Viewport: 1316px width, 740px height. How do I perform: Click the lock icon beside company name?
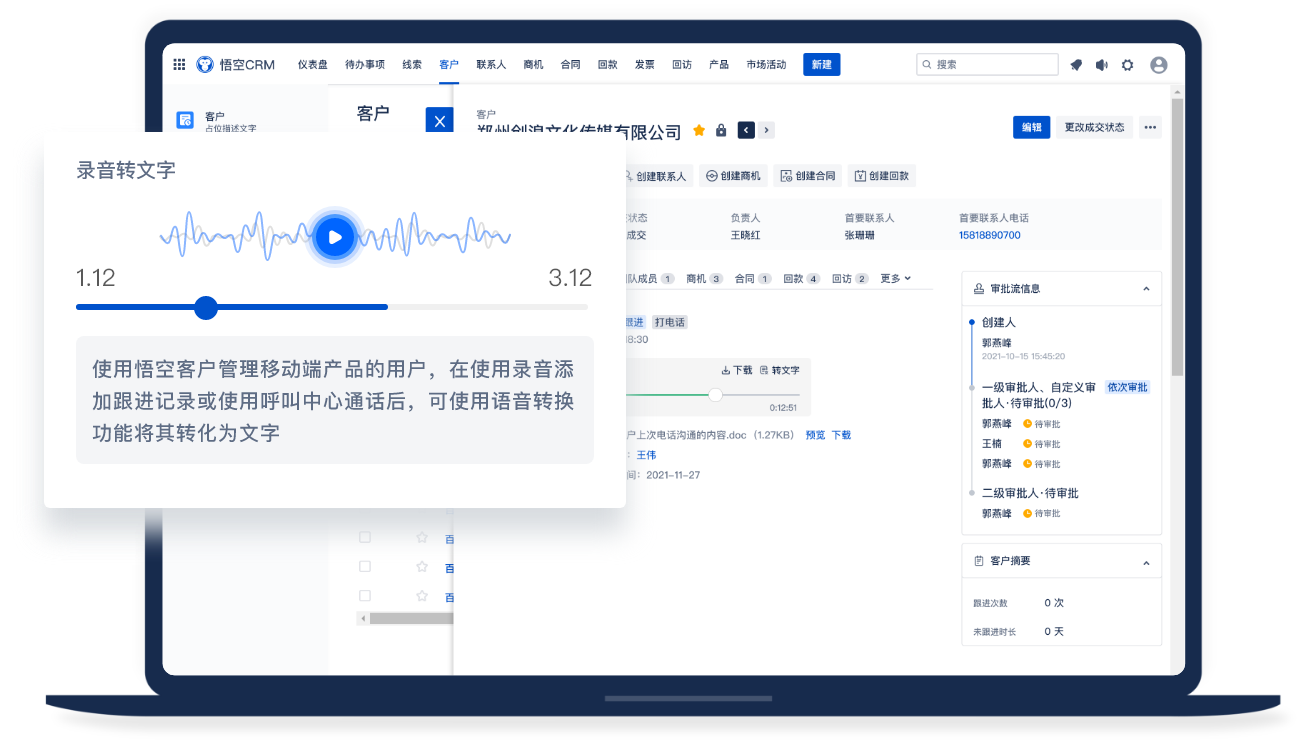721,130
